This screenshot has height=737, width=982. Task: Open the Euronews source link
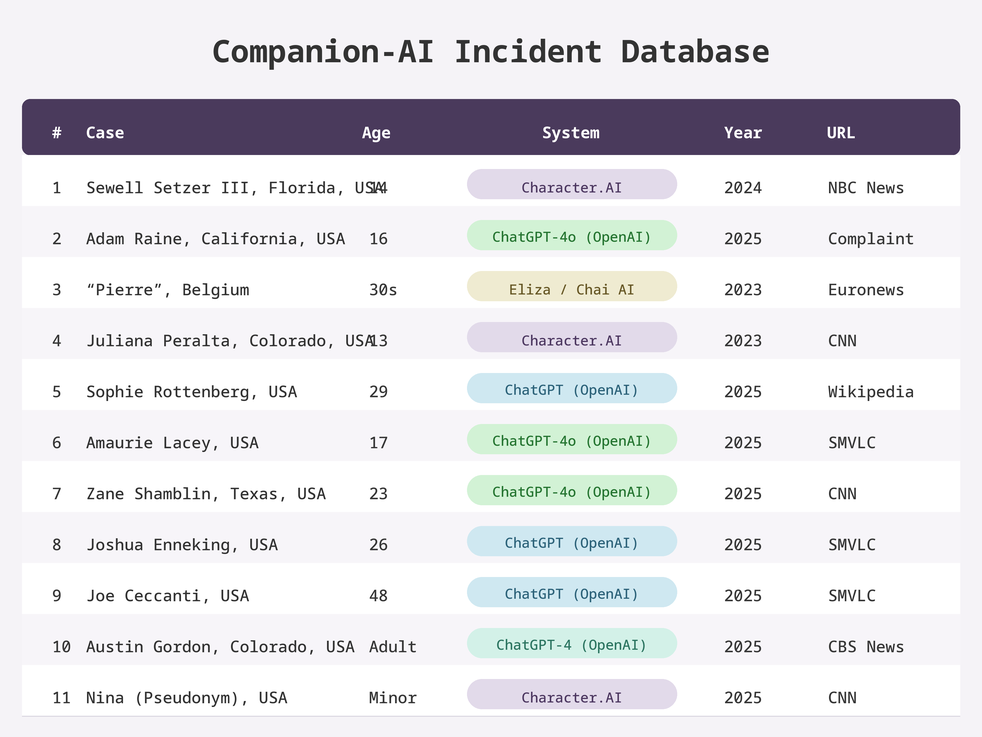point(866,290)
